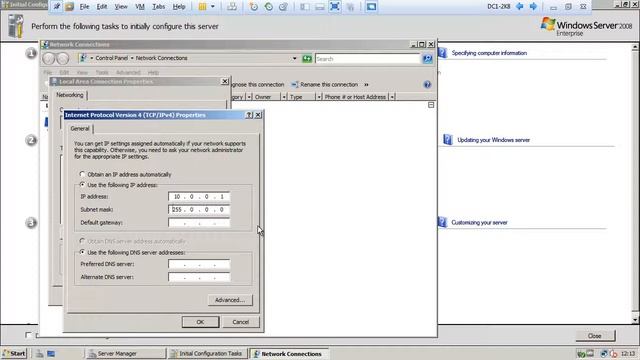Viewport: 640px width, 360px height.
Task: Click Rename this connection
Action: pyautogui.click(x=324, y=84)
